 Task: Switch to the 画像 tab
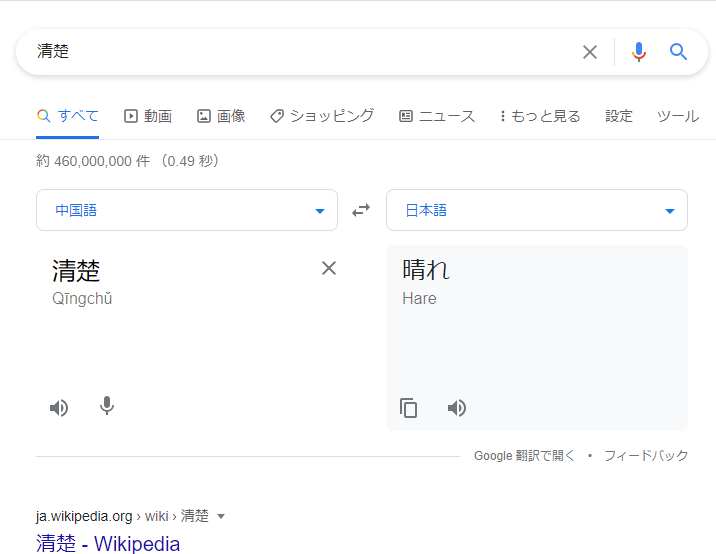click(221, 116)
